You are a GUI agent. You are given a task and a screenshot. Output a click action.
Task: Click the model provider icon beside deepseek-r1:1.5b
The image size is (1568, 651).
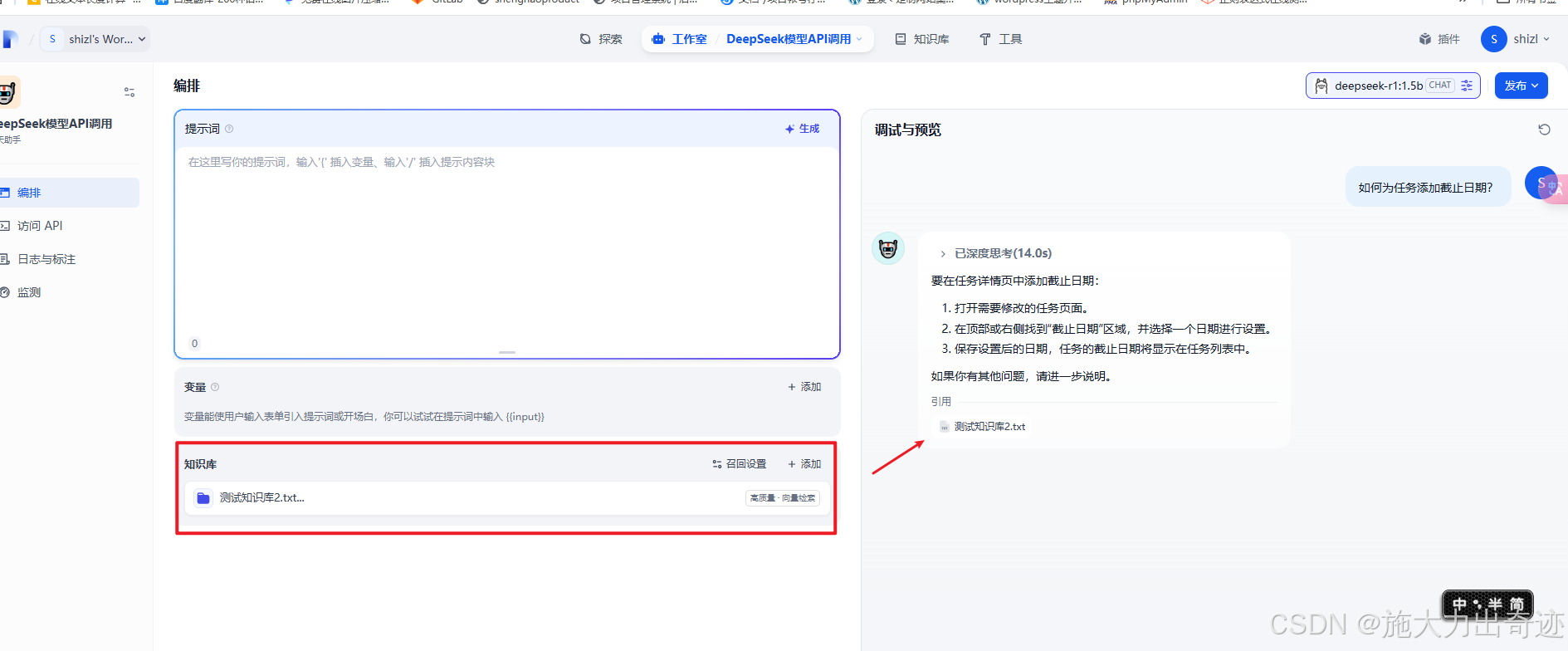pyautogui.click(x=1321, y=86)
